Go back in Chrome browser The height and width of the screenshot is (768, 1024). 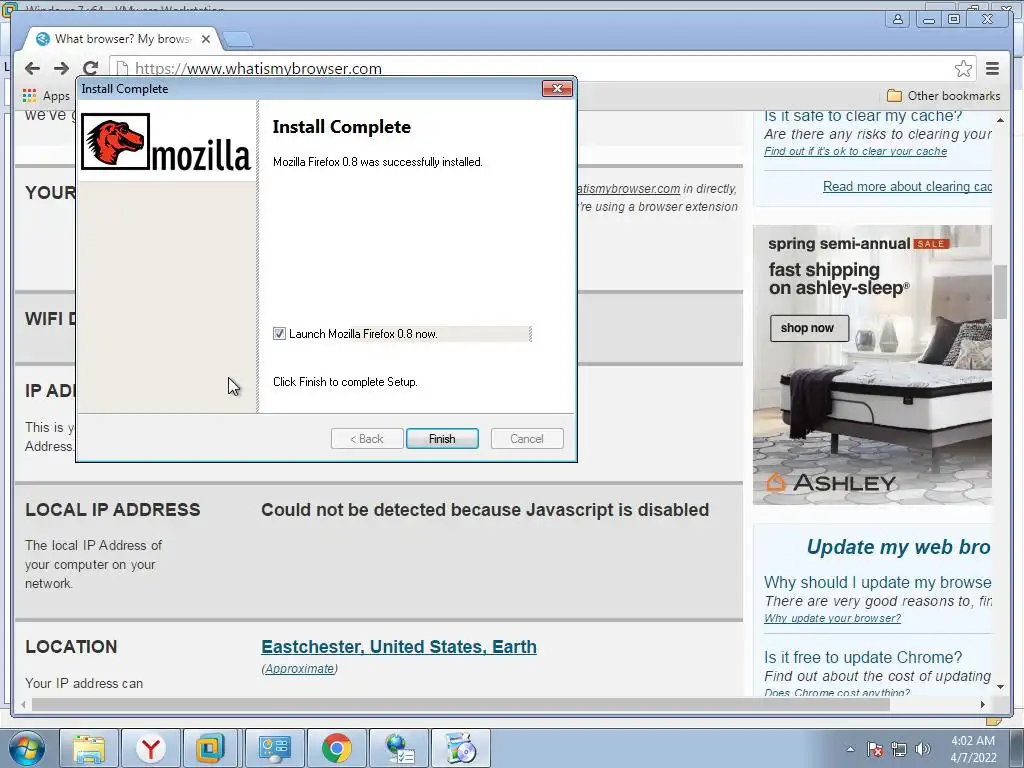click(x=32, y=69)
